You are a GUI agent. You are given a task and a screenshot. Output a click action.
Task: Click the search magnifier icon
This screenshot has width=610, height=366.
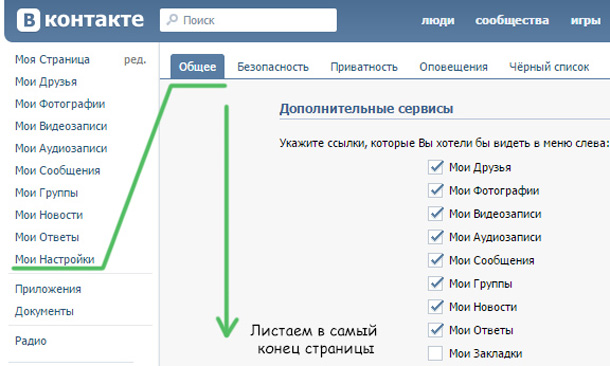172,19
